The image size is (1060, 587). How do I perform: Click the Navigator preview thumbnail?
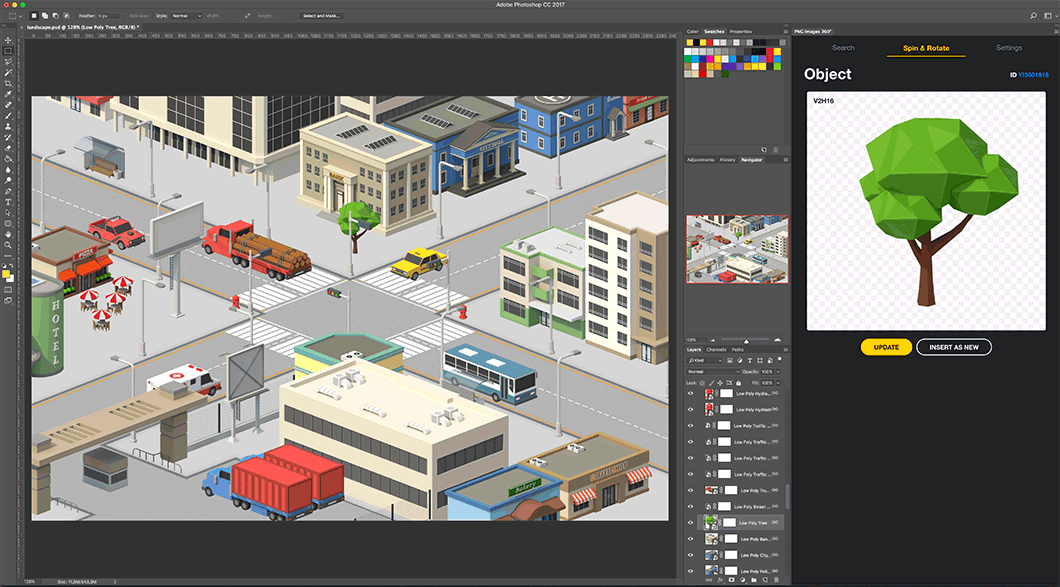(737, 250)
